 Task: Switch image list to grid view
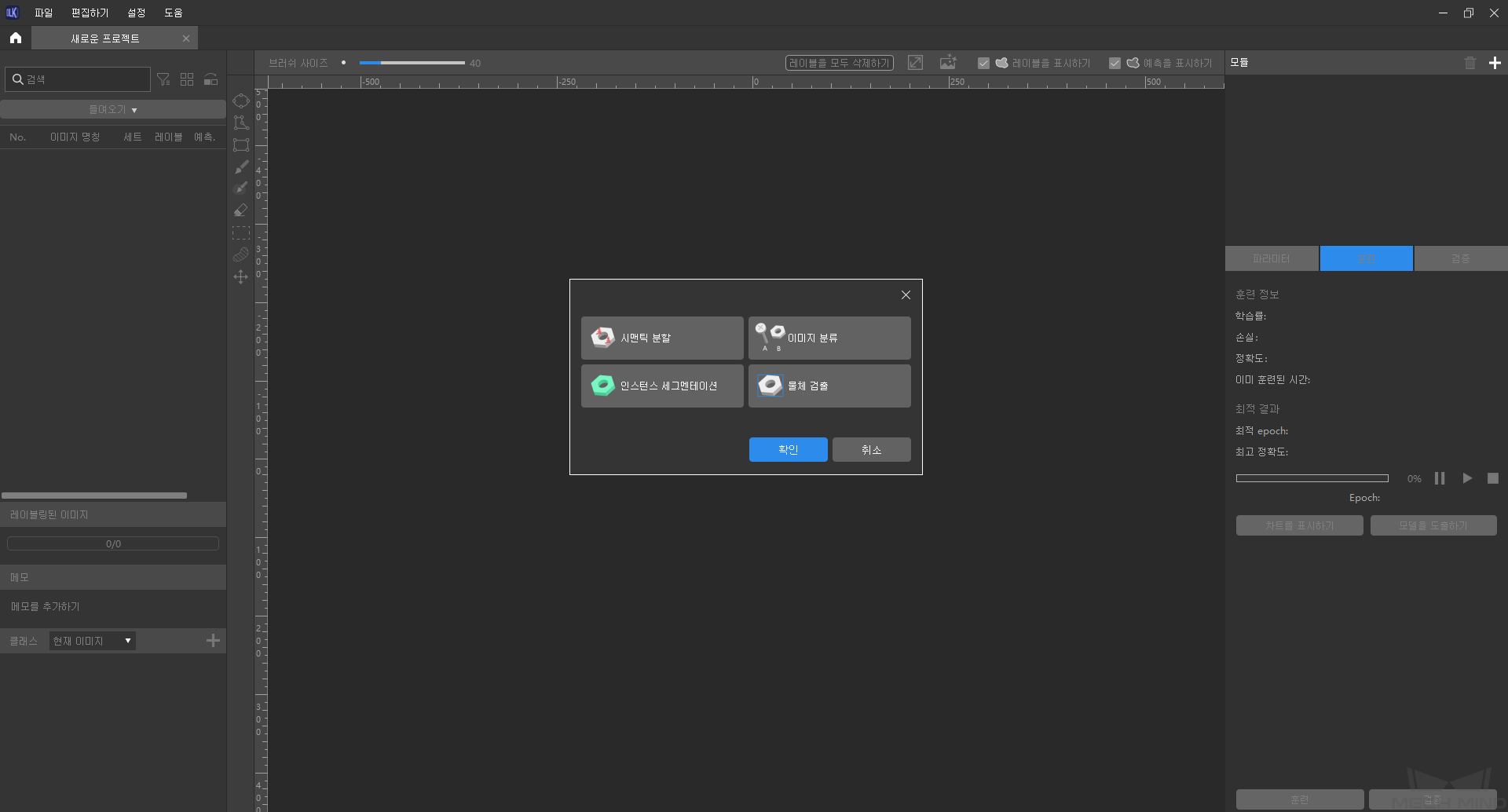(x=187, y=79)
